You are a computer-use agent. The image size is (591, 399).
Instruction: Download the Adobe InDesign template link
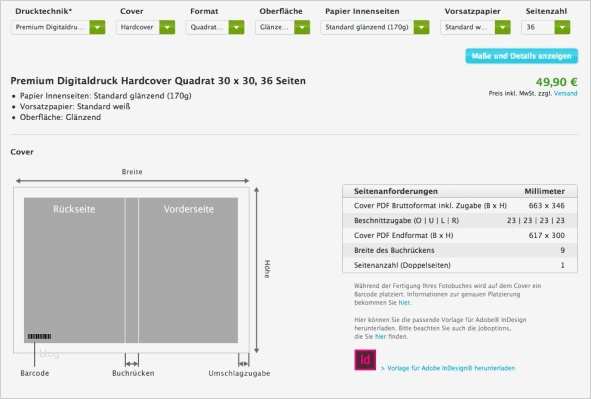448,368
